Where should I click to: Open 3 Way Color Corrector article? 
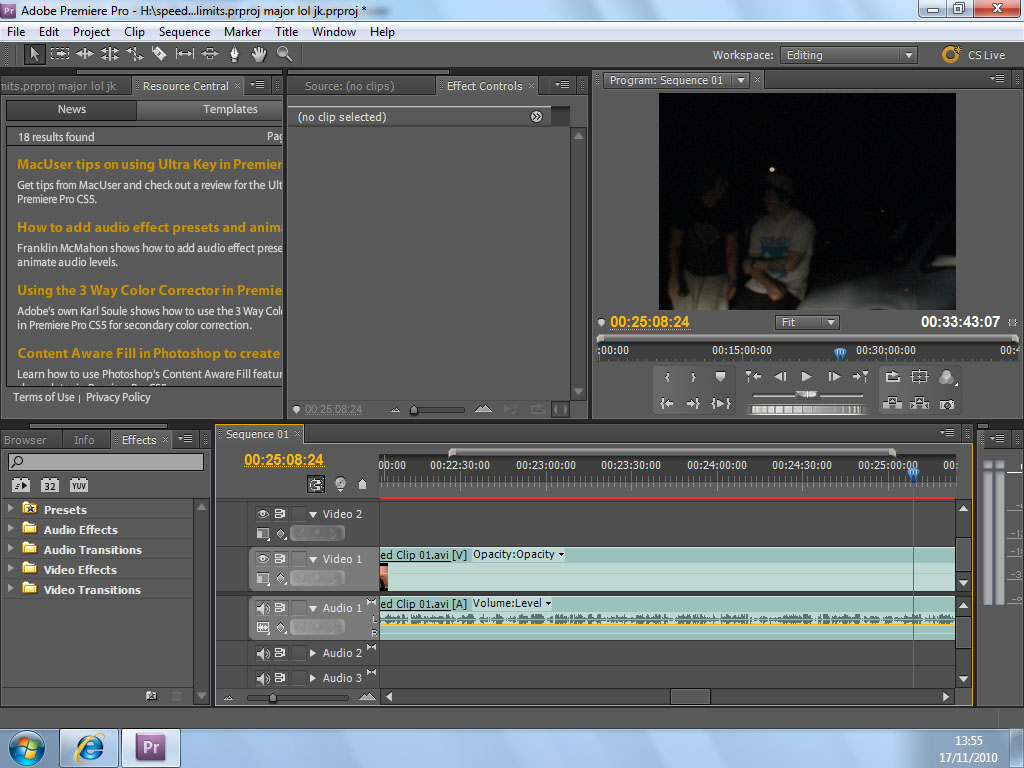150,291
